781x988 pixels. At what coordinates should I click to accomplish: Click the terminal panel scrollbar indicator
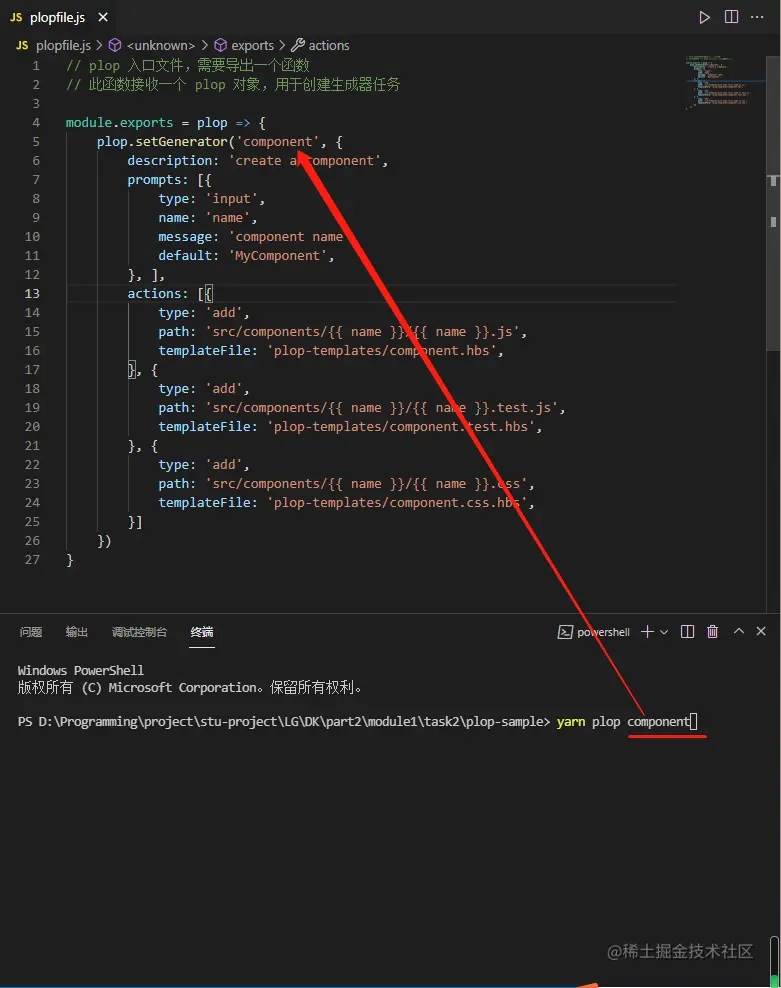(774, 961)
